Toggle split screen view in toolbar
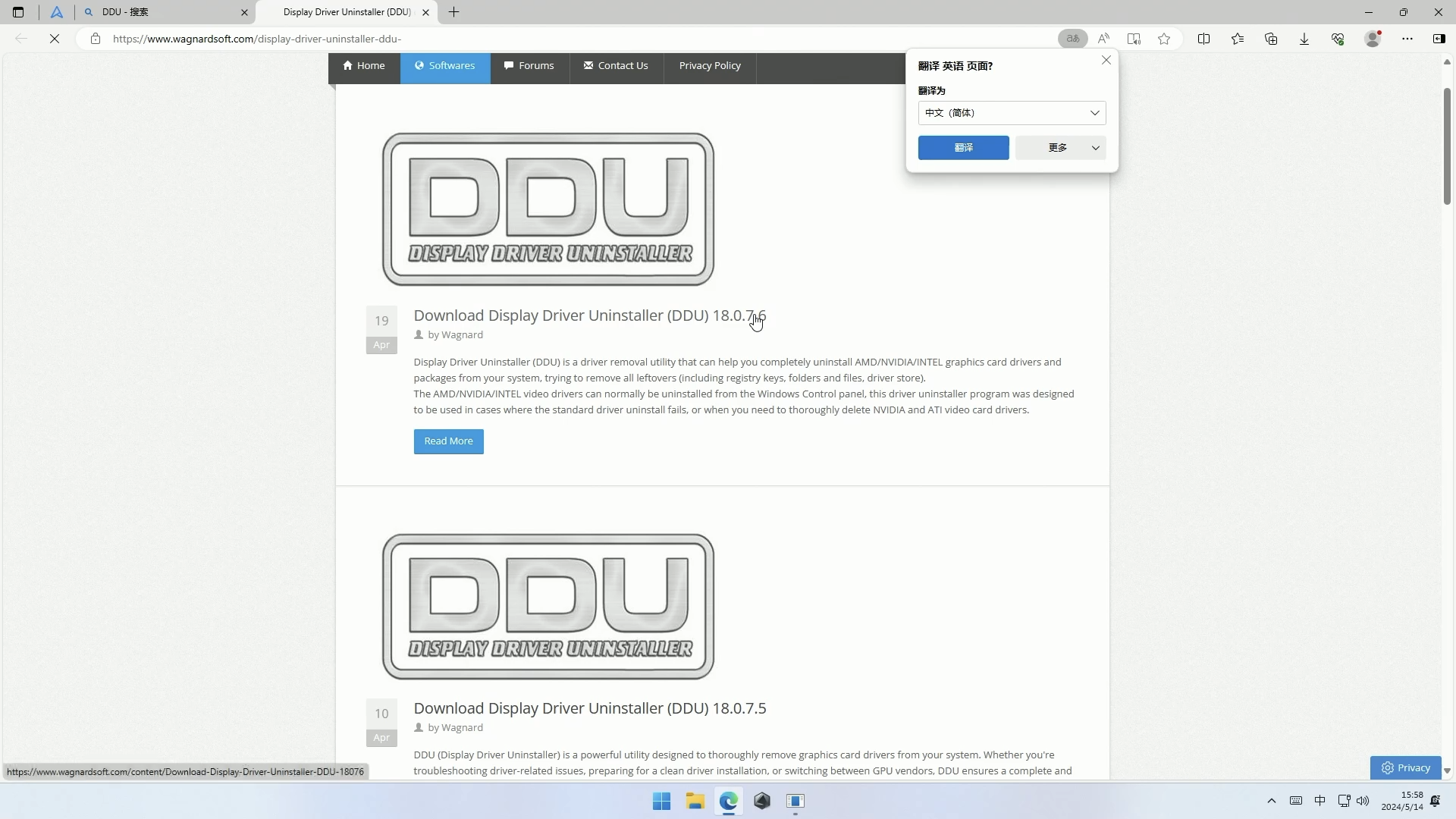Screen dimensions: 1456x819 1204,39
